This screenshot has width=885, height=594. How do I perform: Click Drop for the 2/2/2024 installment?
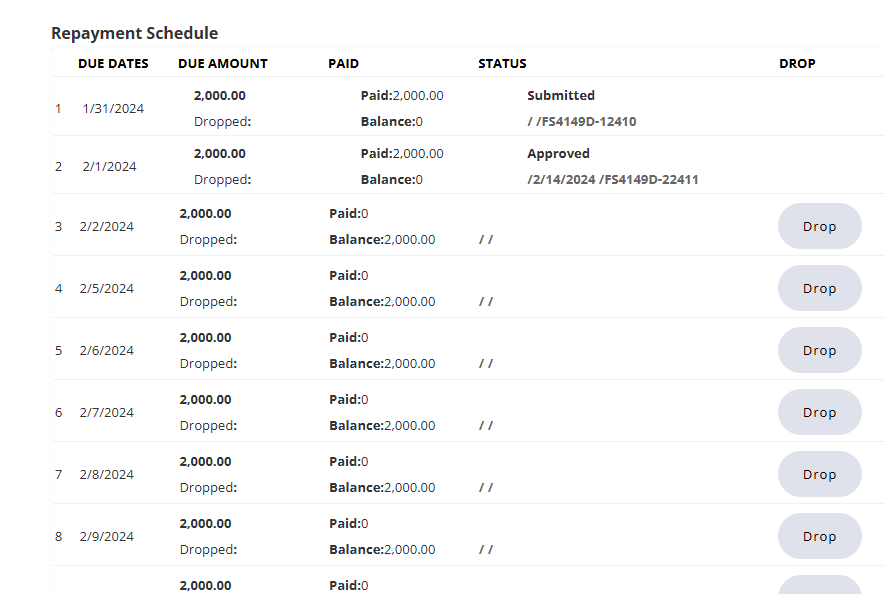click(819, 226)
